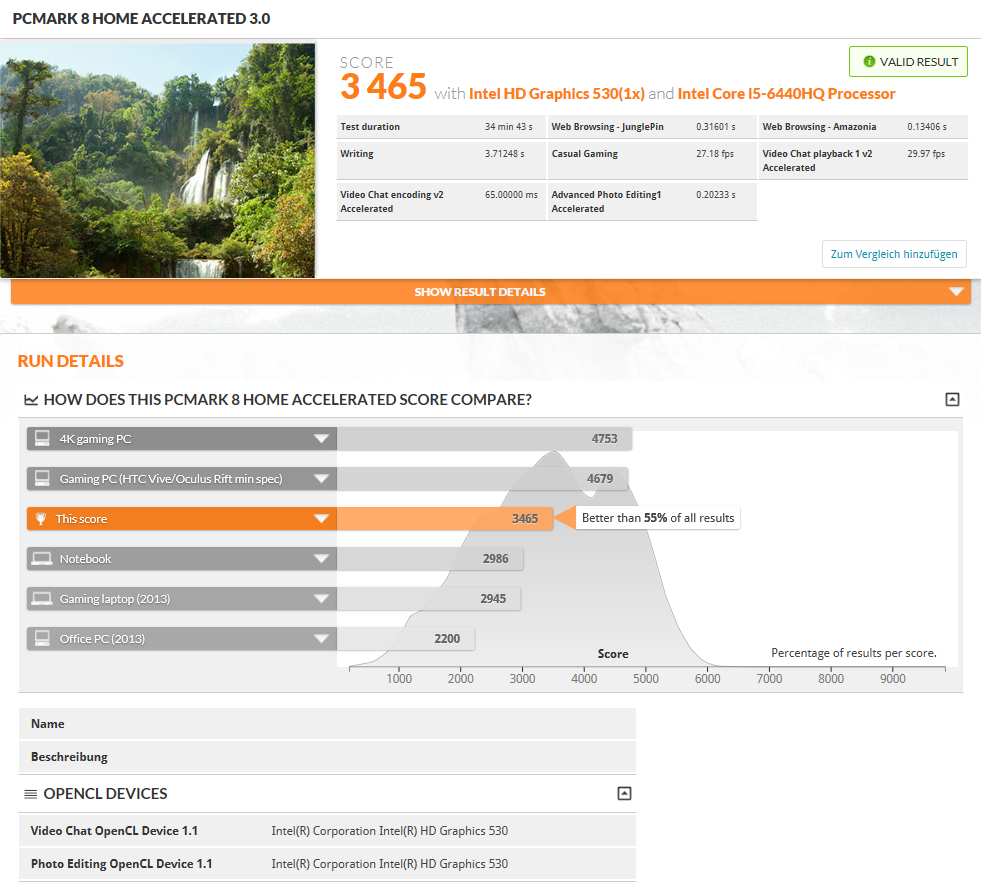The height and width of the screenshot is (886, 981).
Task: Click the trophy icon beside This score
Action: tap(41, 519)
